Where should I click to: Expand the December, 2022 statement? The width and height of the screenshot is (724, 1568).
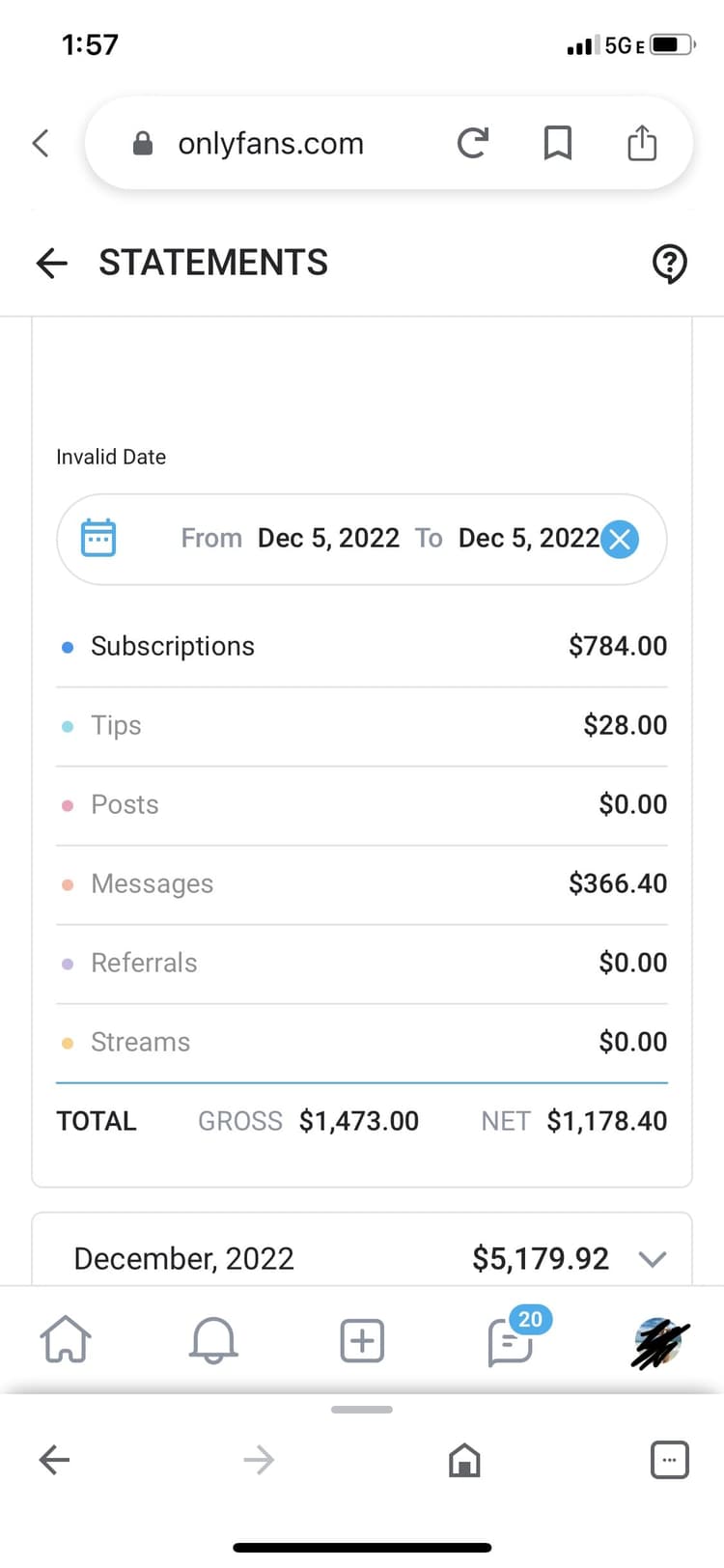coord(362,1258)
